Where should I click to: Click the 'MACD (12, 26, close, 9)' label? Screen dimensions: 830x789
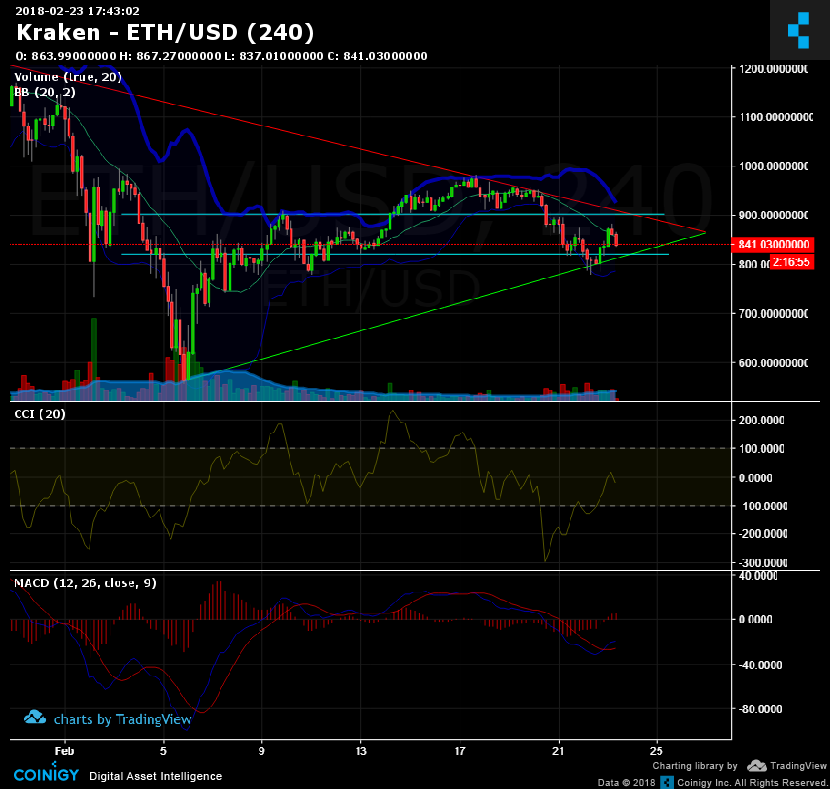coord(85,583)
